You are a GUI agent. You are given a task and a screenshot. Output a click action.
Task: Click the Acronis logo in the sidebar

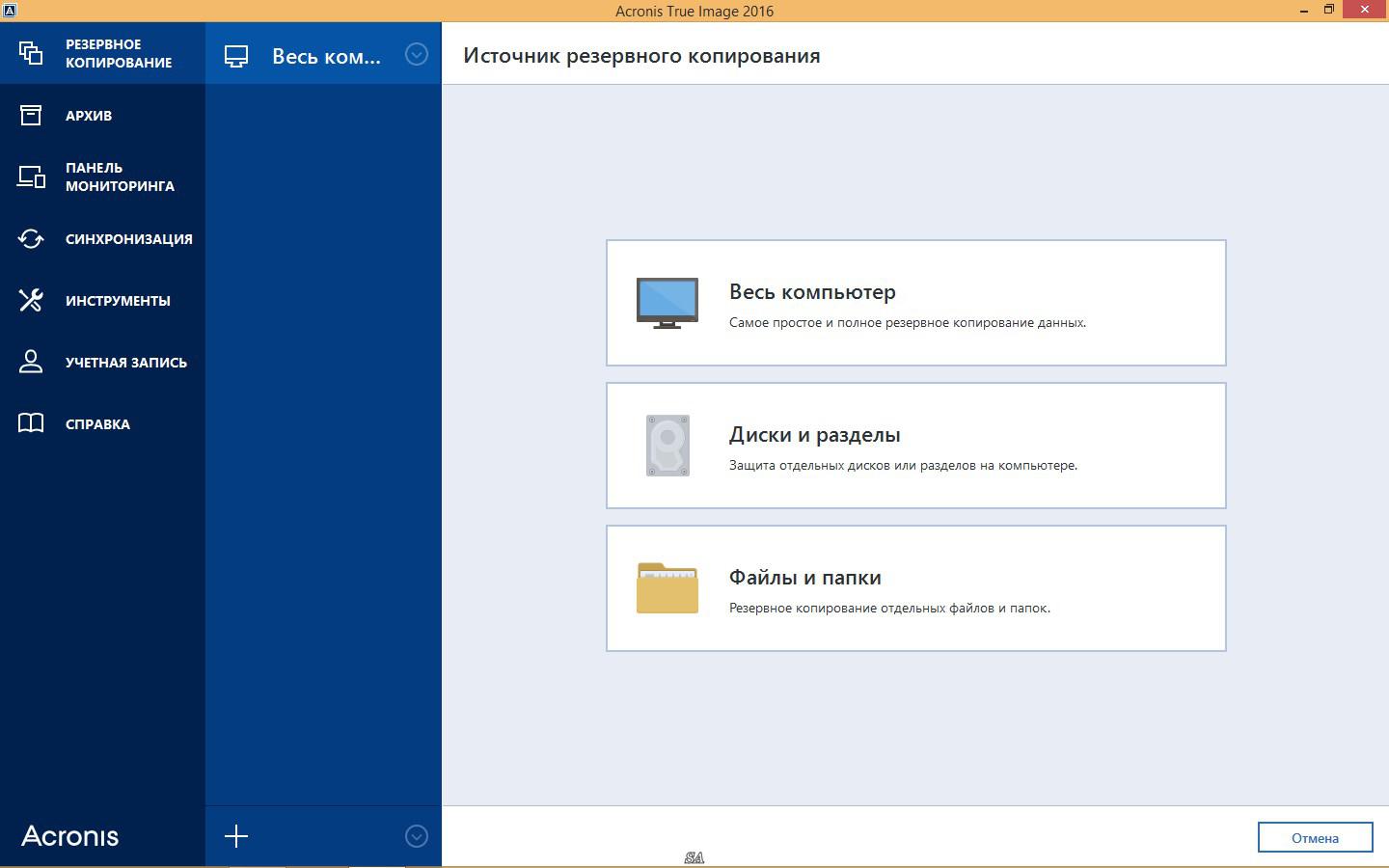click(70, 836)
